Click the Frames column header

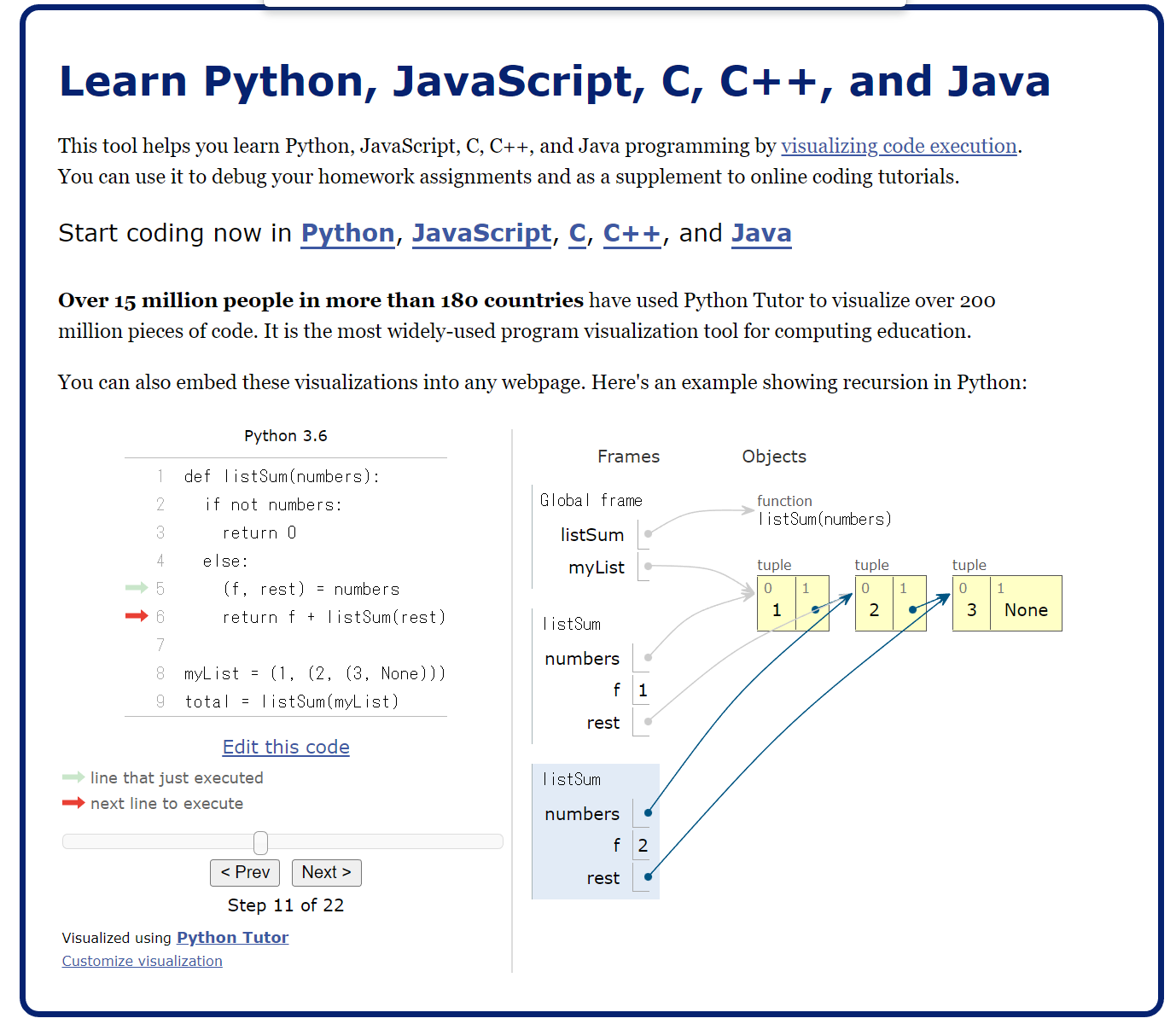click(628, 457)
